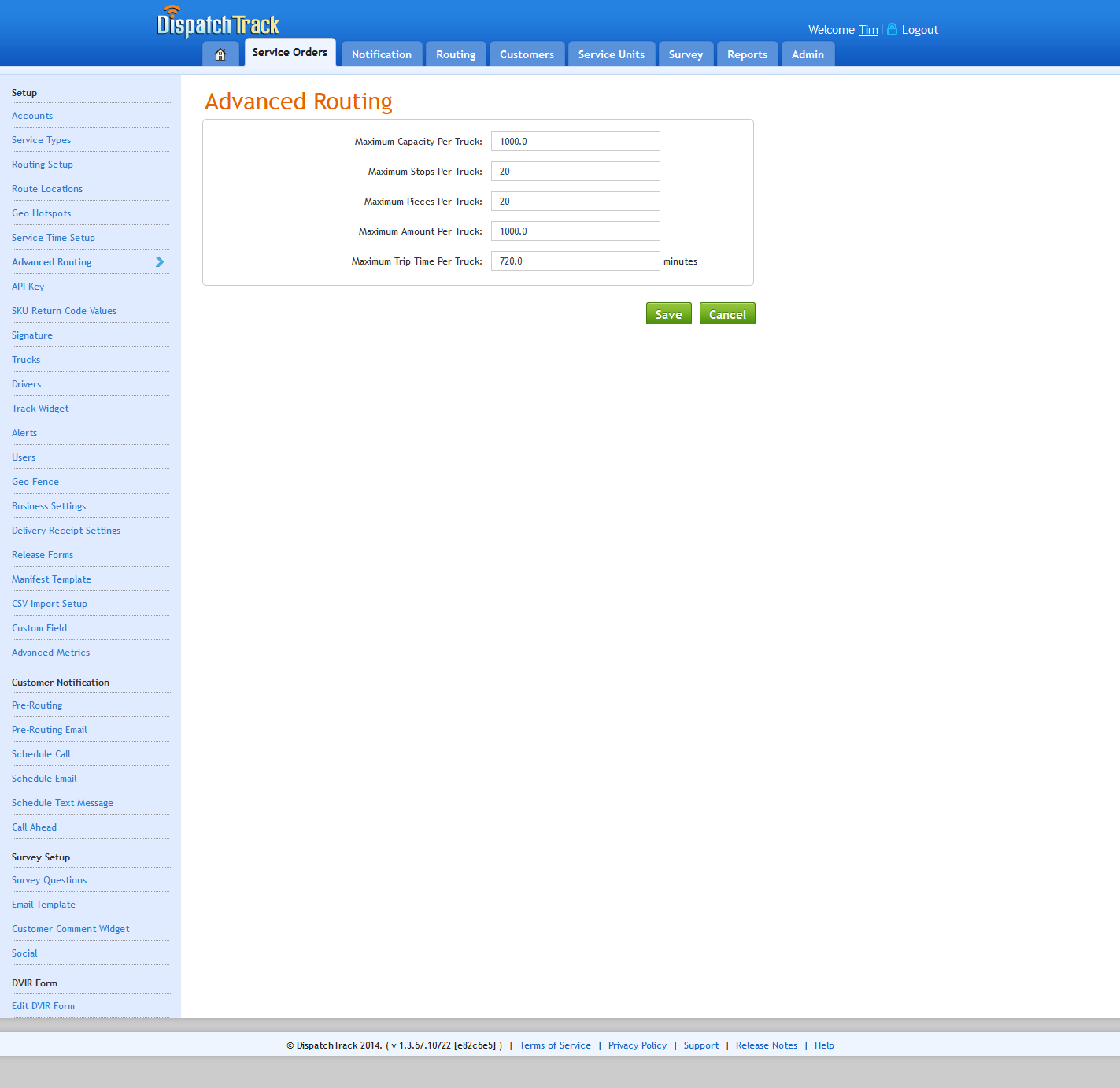This screenshot has width=1120, height=1088.
Task: Click the DispatchTrack logo
Action: click(x=218, y=23)
